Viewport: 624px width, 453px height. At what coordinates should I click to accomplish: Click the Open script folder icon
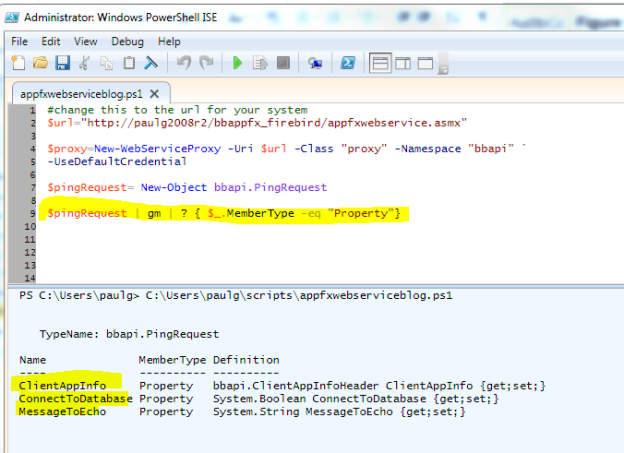[40, 63]
